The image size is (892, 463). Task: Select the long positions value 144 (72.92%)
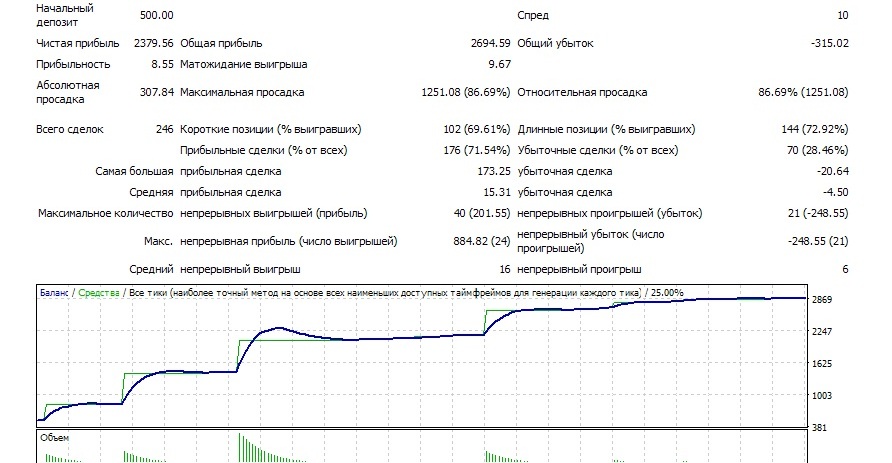point(815,129)
